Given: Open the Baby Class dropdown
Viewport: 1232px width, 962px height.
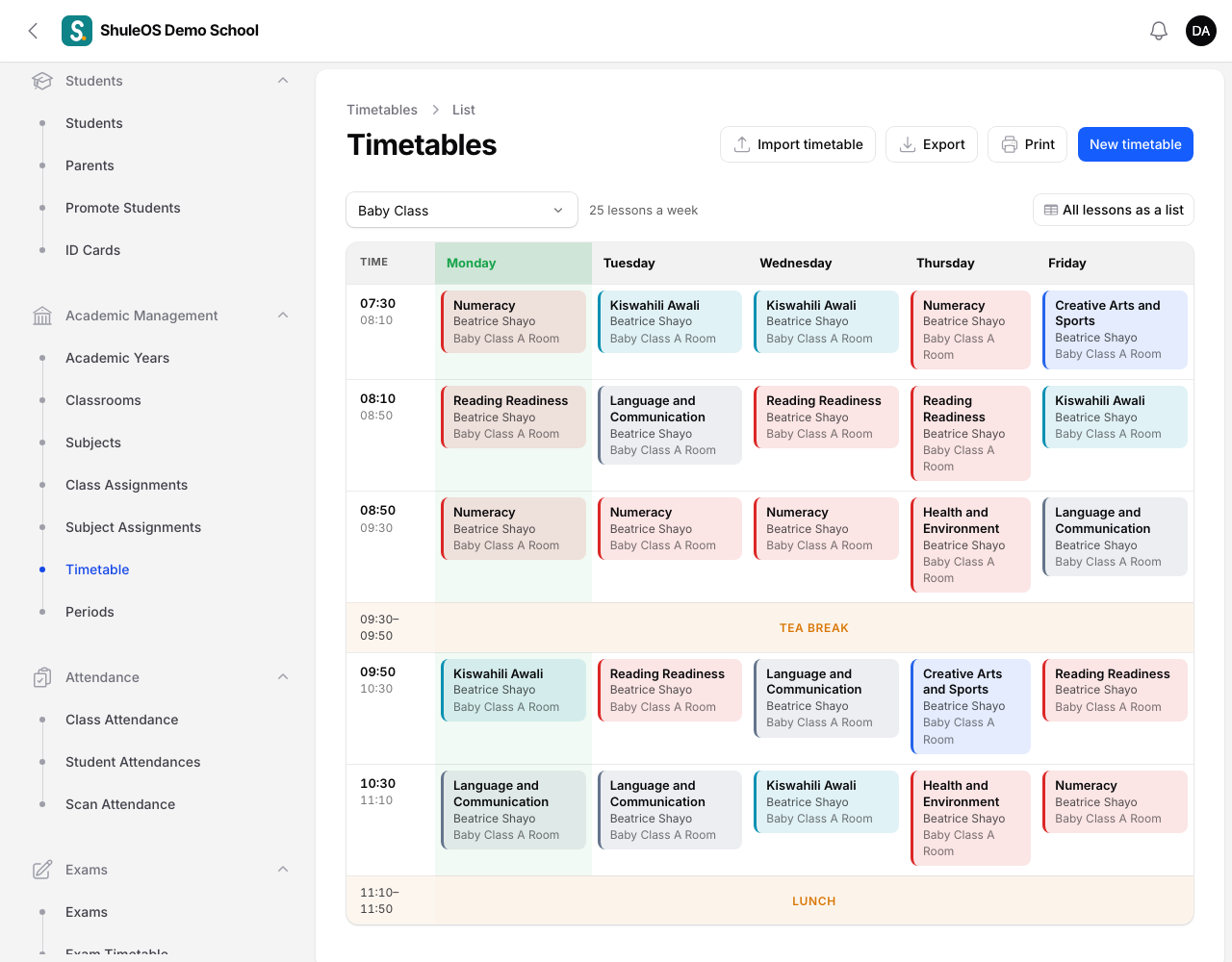Looking at the screenshot, I should pyautogui.click(x=462, y=211).
